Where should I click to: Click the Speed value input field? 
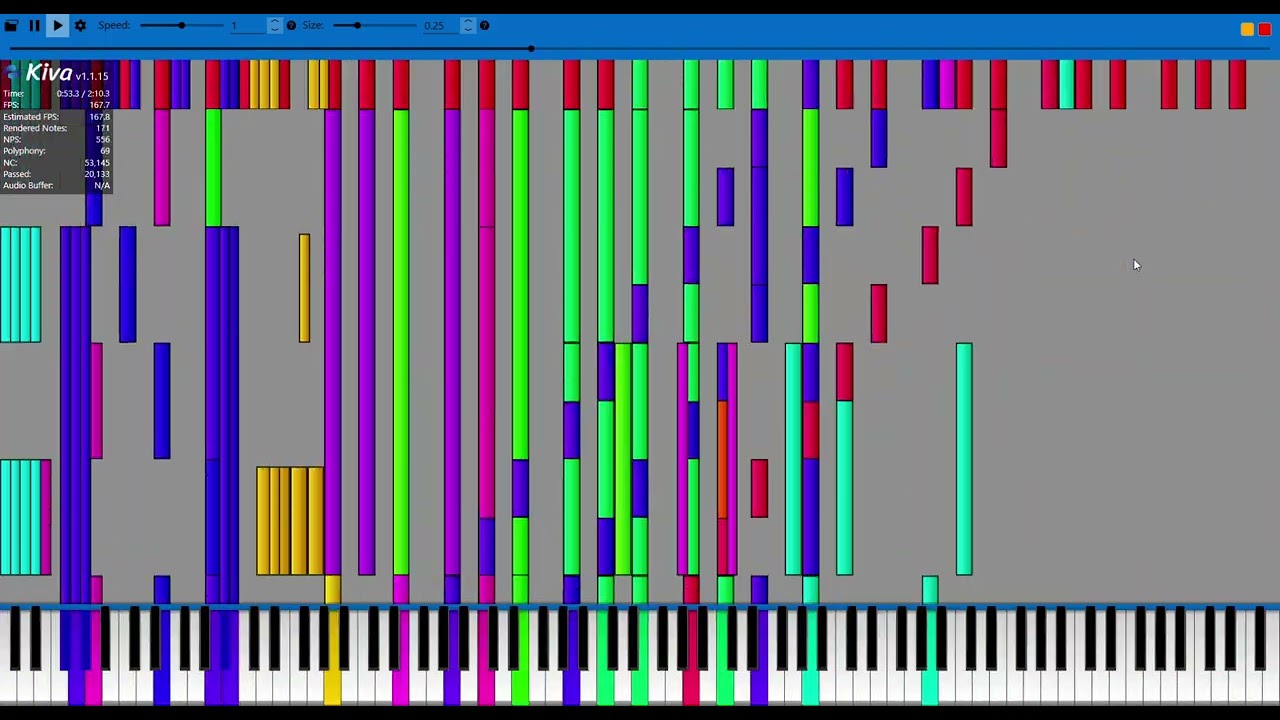[x=247, y=26]
